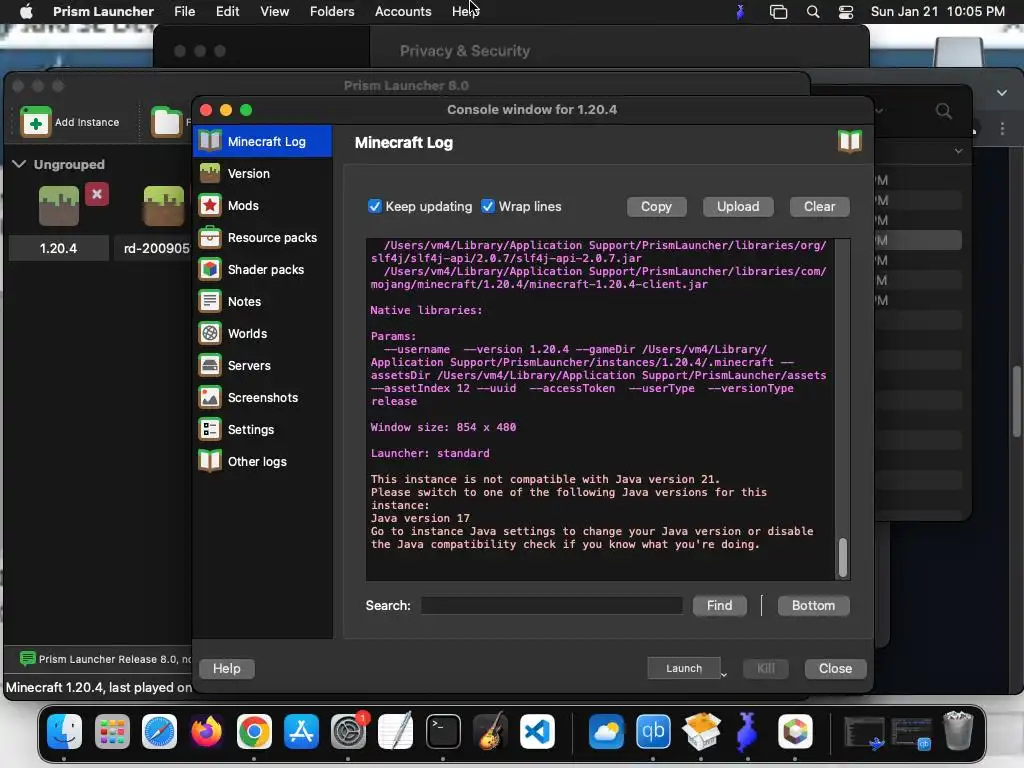Click the Search input field
The width and height of the screenshot is (1024, 768).
click(x=552, y=605)
